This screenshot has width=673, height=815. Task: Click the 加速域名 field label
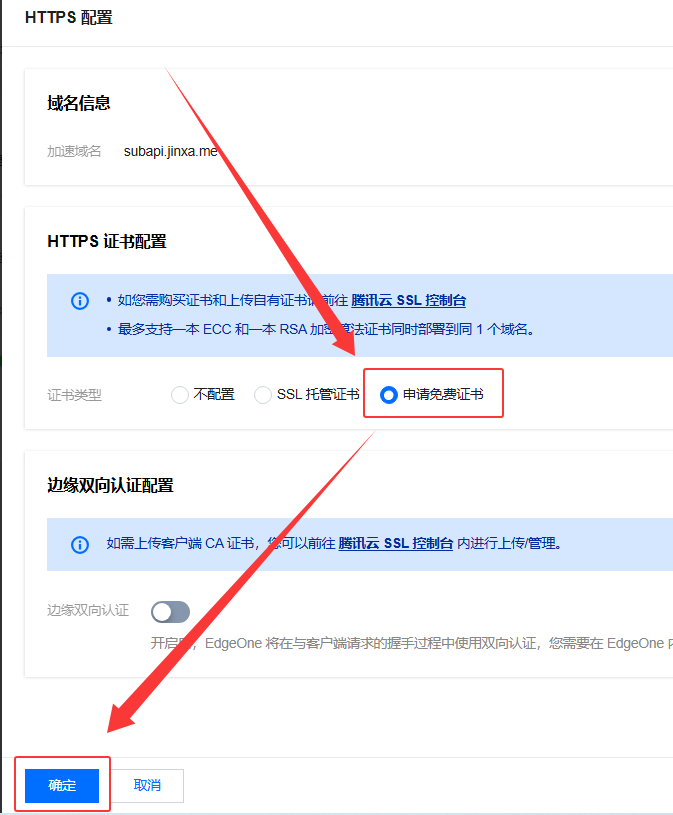point(74,152)
